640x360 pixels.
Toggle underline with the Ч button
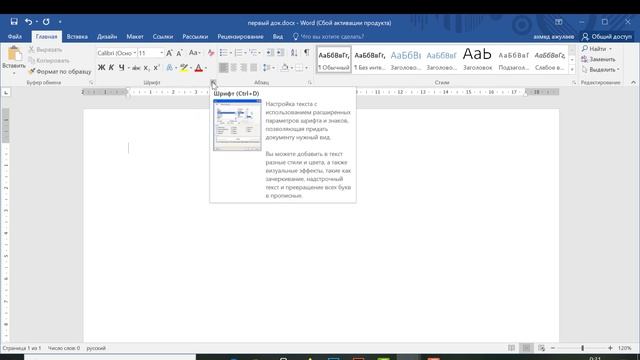[122, 68]
